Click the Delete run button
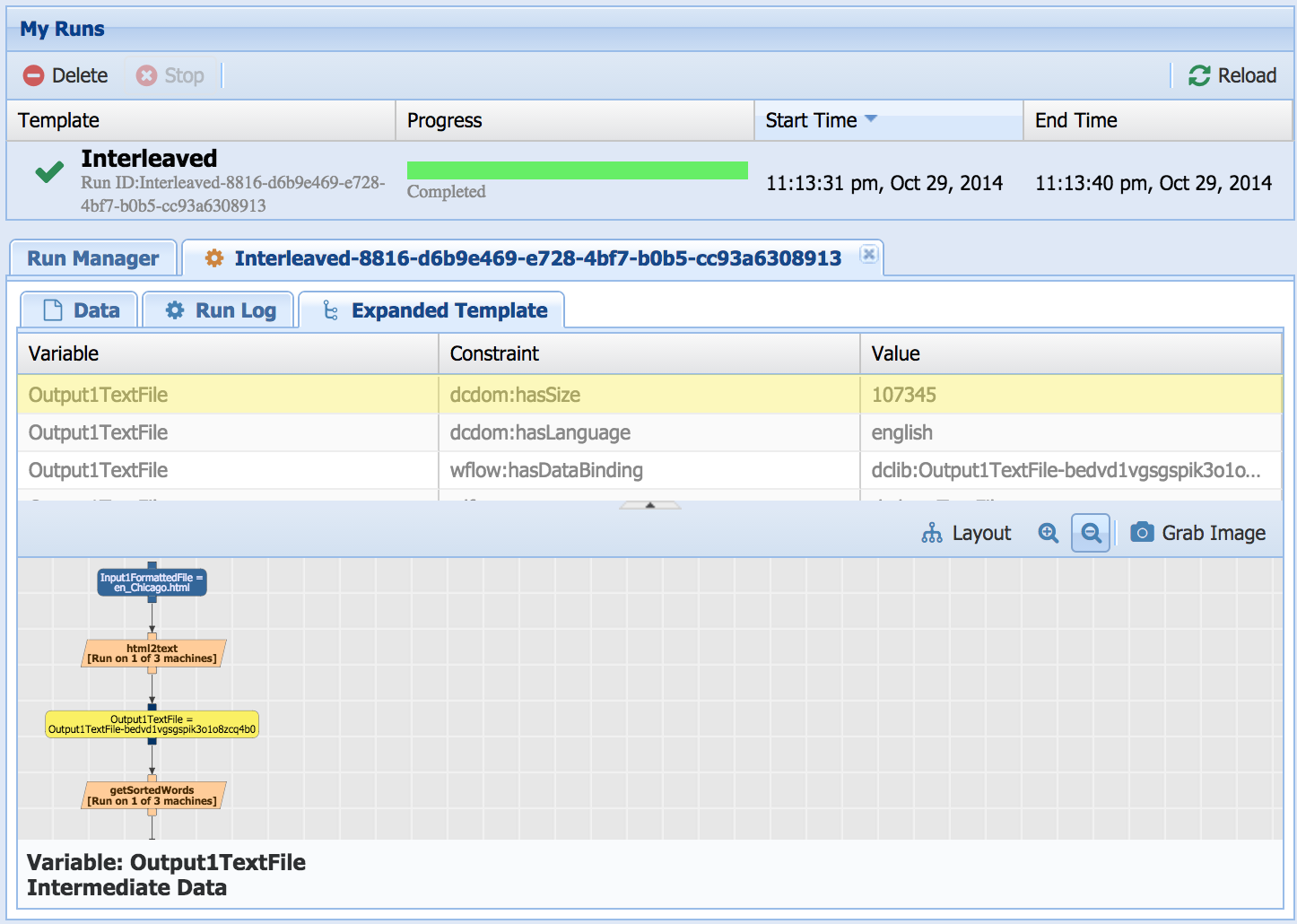Viewport: 1297px width, 924px height. coord(66,76)
